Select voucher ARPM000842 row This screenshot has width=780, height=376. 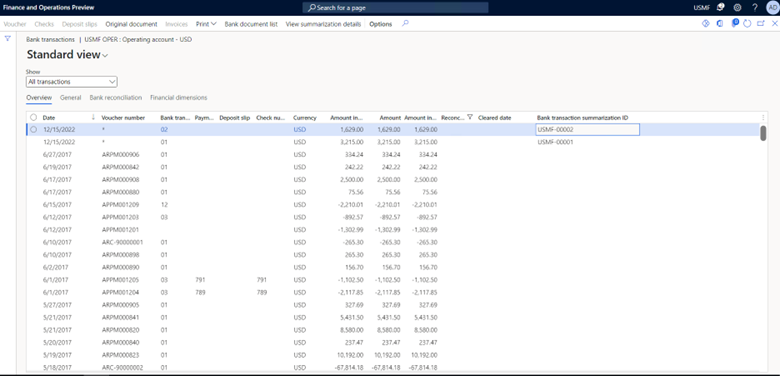pos(394,167)
